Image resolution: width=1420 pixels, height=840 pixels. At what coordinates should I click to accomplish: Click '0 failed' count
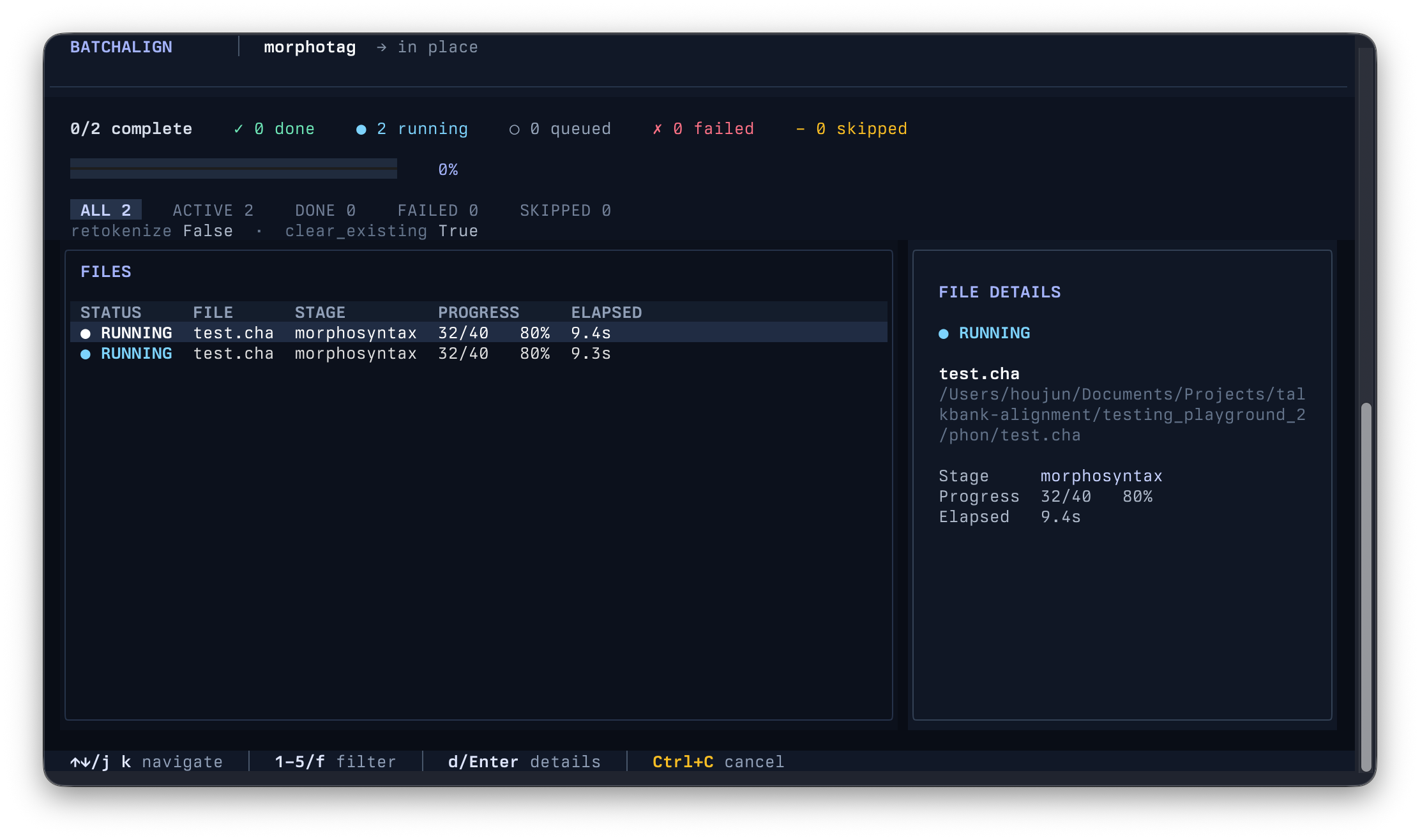(x=713, y=128)
